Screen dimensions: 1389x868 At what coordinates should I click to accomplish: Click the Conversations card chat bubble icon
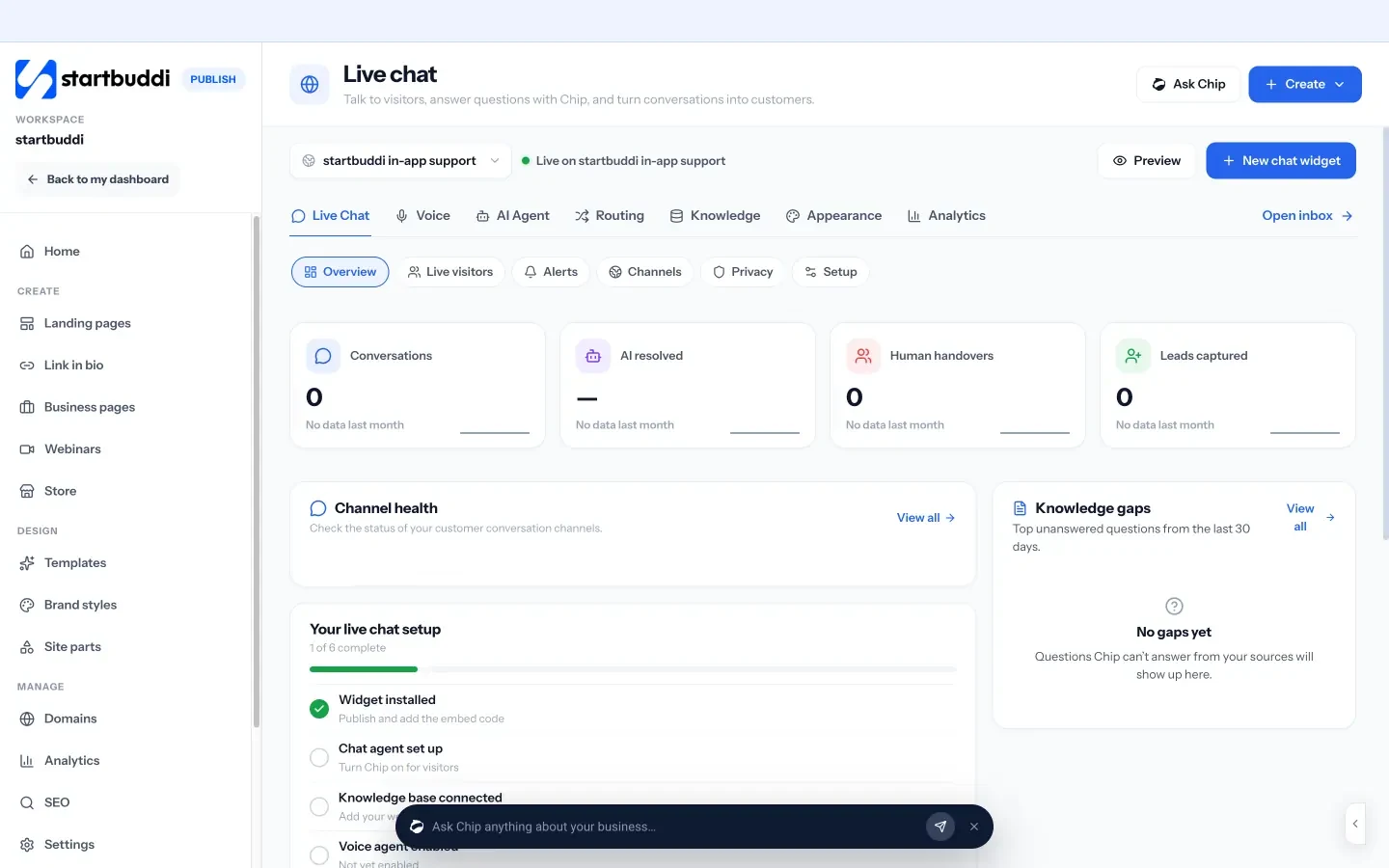pyautogui.click(x=323, y=356)
